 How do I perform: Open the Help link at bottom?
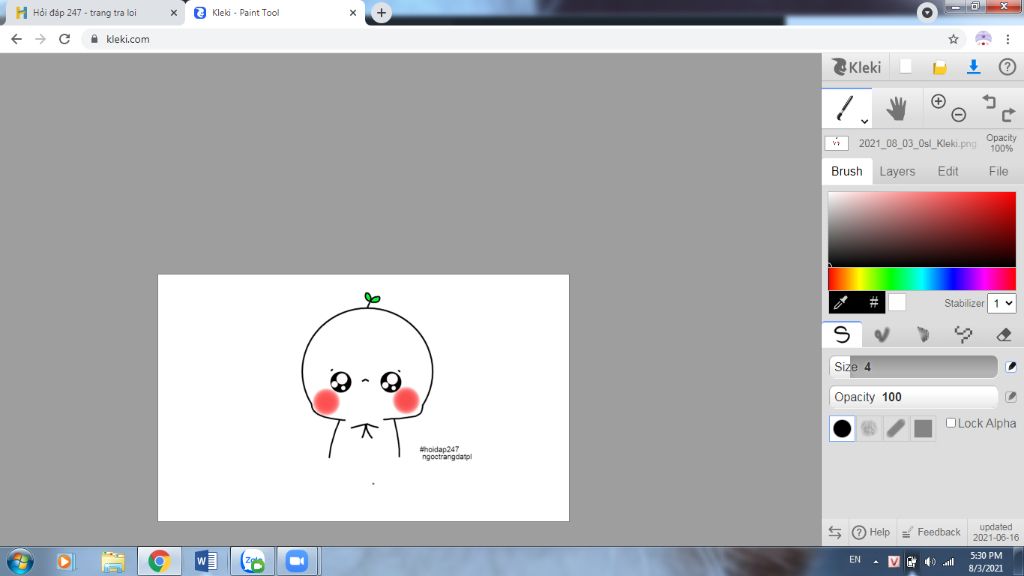tap(871, 532)
